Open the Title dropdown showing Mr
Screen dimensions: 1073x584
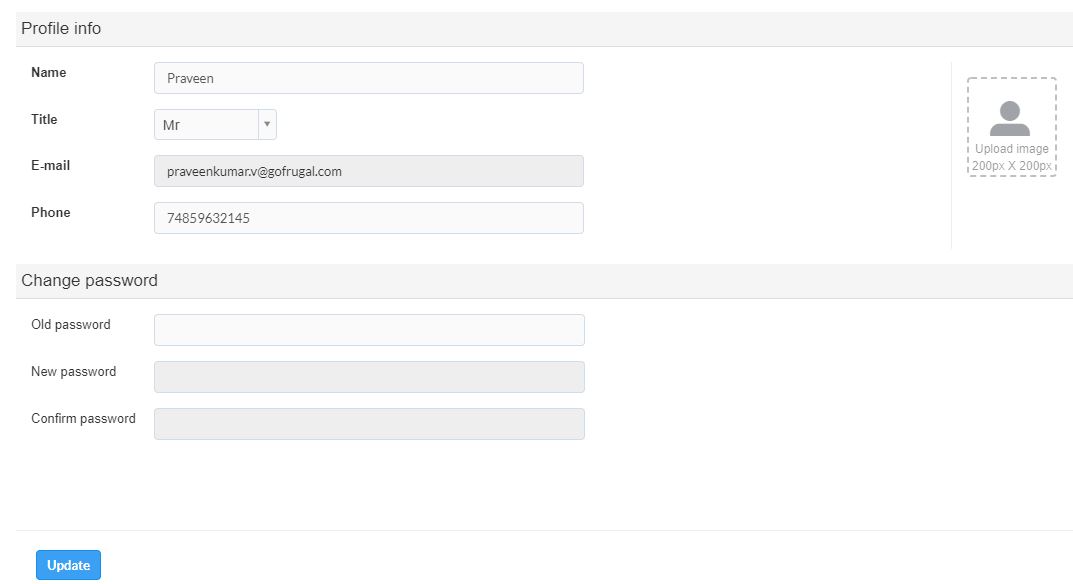pyautogui.click(x=206, y=125)
